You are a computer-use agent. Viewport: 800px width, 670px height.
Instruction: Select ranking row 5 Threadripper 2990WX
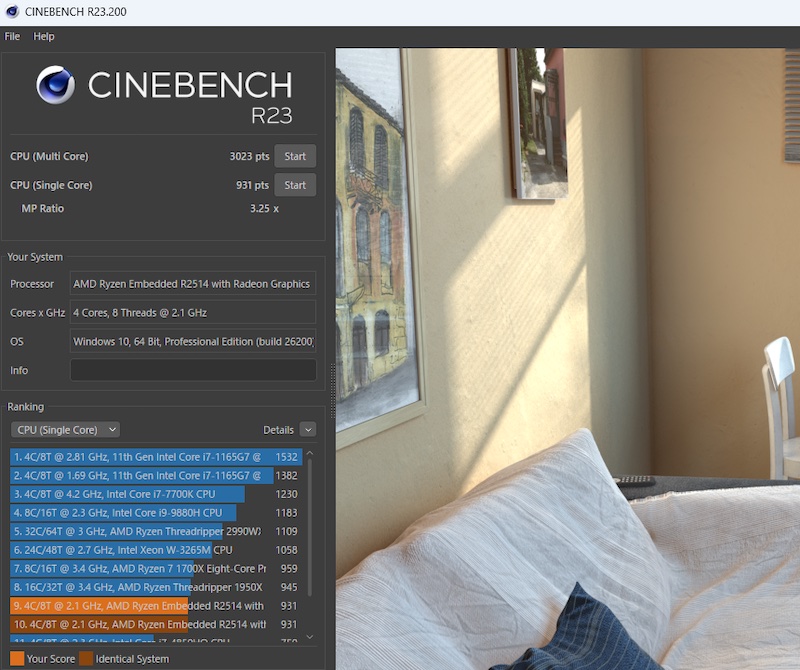point(155,531)
